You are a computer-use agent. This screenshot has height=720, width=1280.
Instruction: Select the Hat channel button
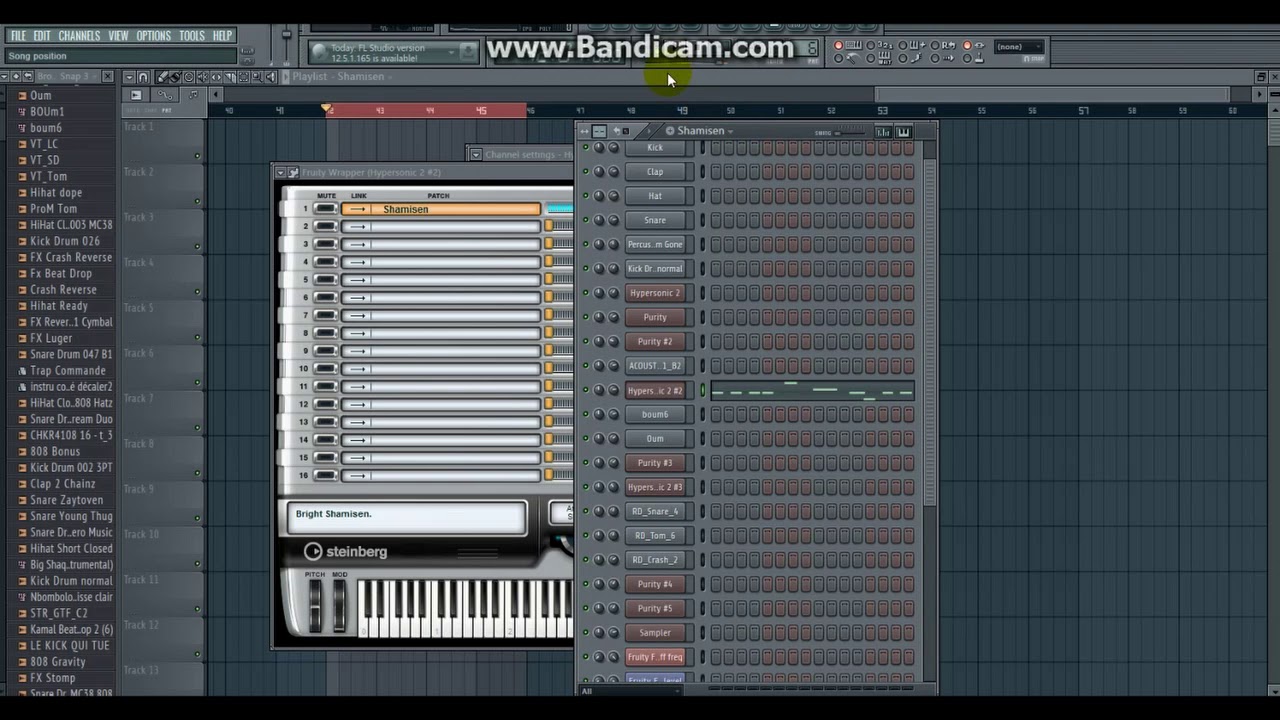tap(655, 196)
